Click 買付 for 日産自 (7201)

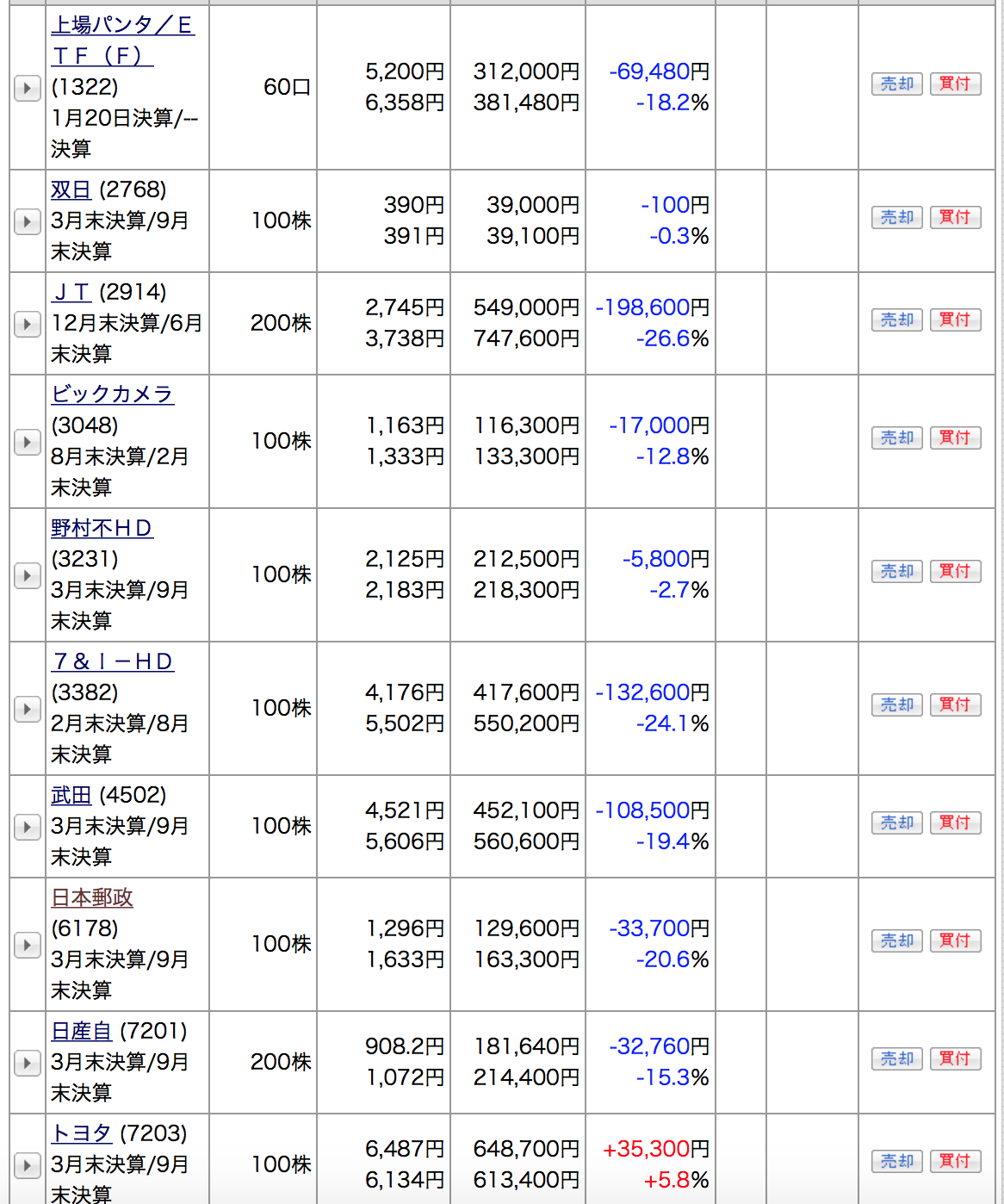pyautogui.click(x=955, y=1058)
